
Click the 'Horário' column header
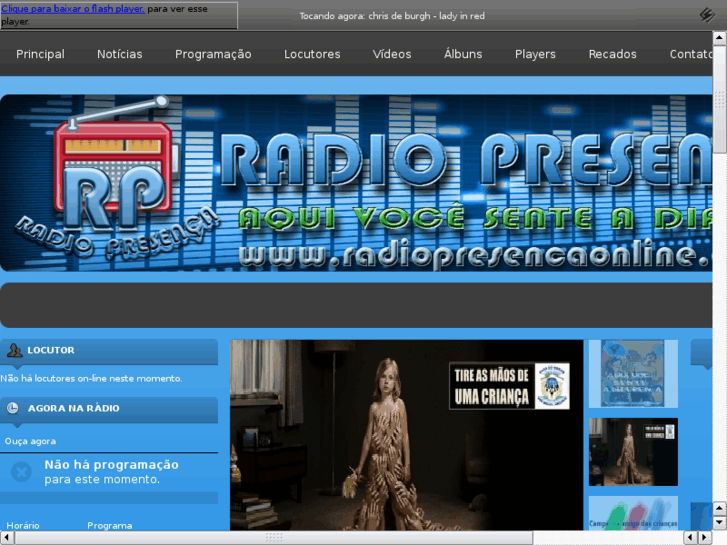point(23,525)
